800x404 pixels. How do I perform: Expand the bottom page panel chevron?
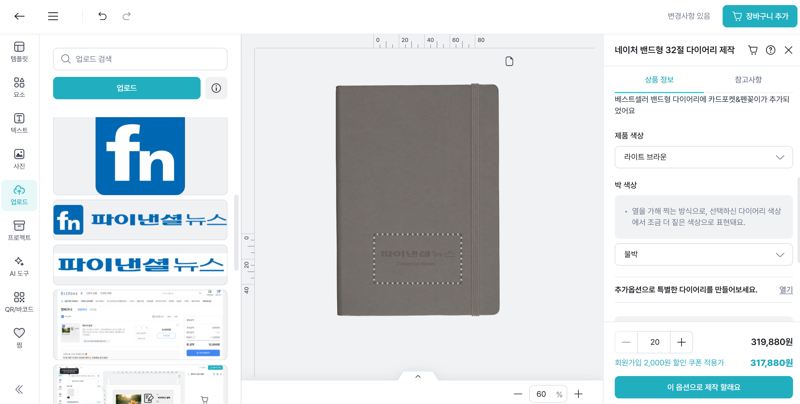[418, 377]
